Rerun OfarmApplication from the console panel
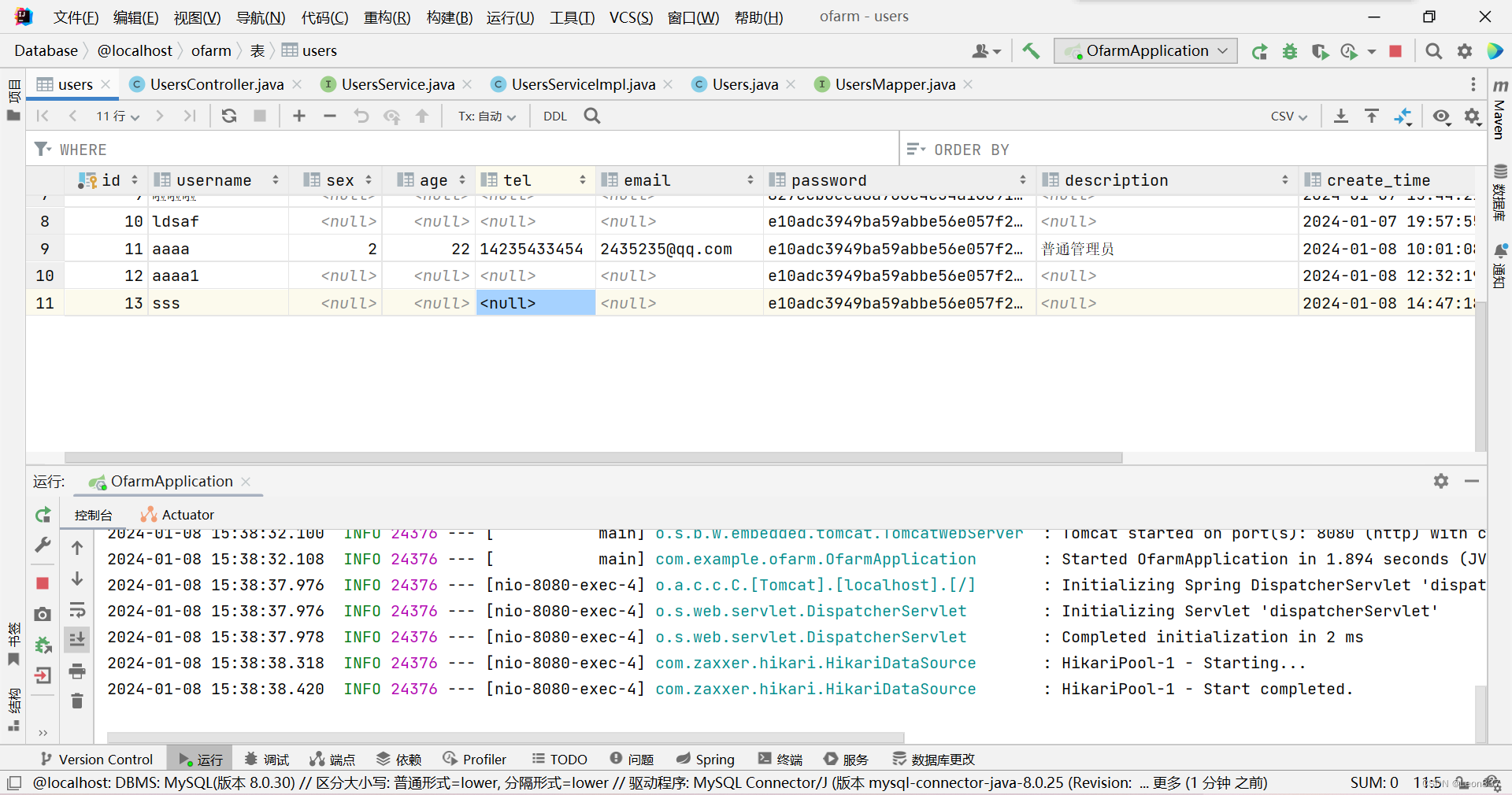 click(42, 516)
